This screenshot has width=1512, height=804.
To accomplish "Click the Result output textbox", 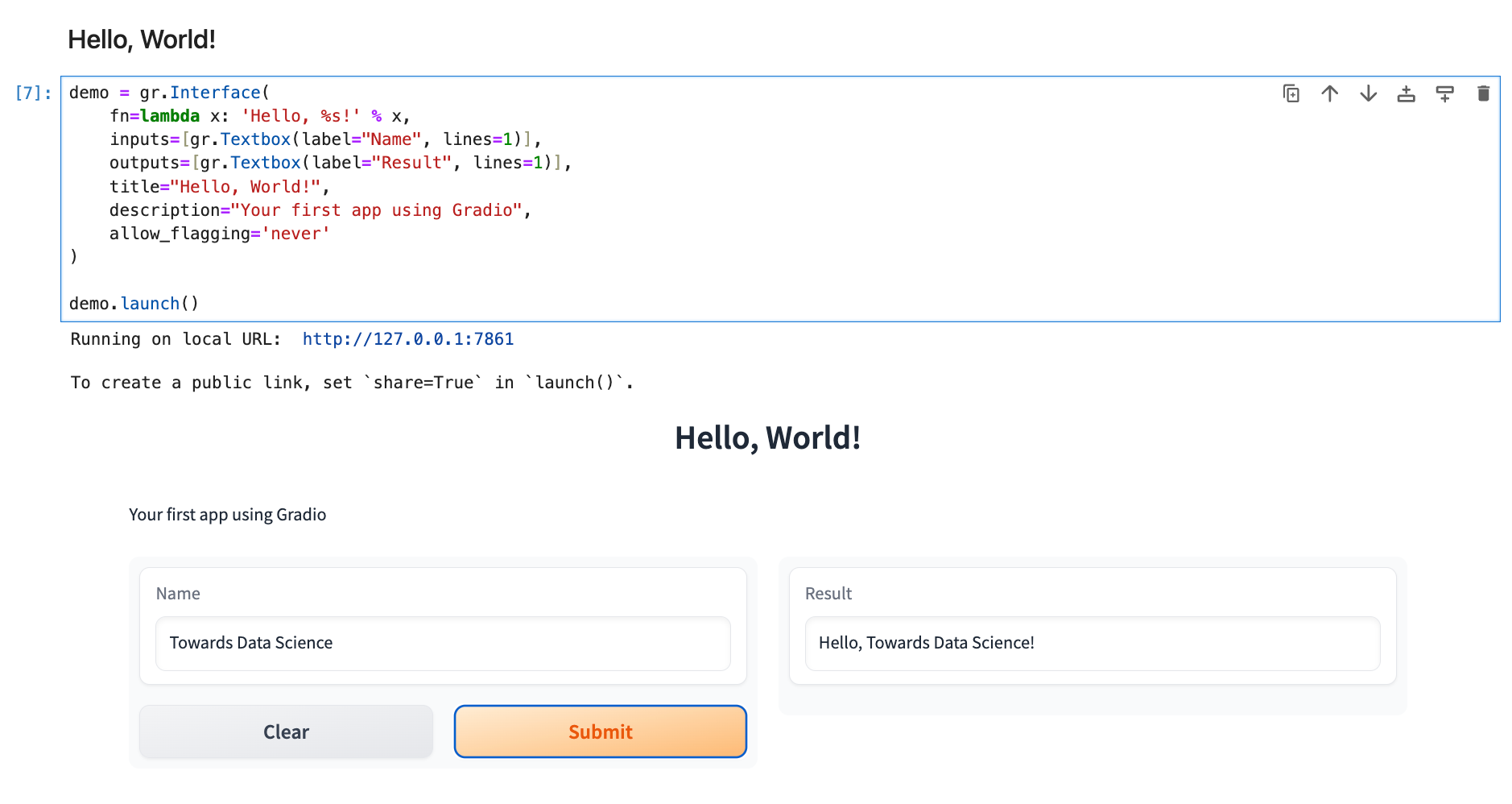I will 1093,643.
